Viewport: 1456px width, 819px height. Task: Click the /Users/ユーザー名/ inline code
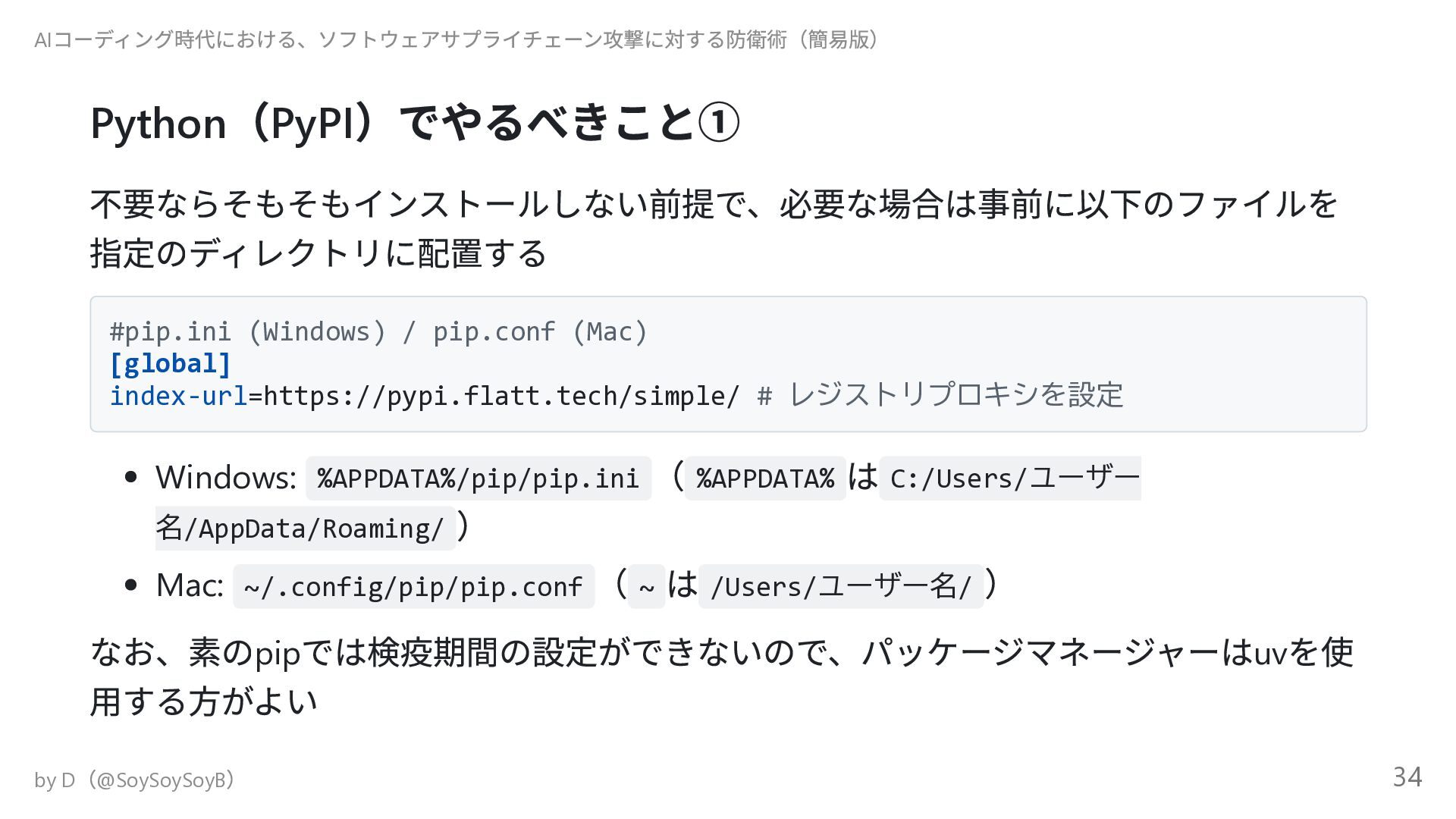point(841,587)
